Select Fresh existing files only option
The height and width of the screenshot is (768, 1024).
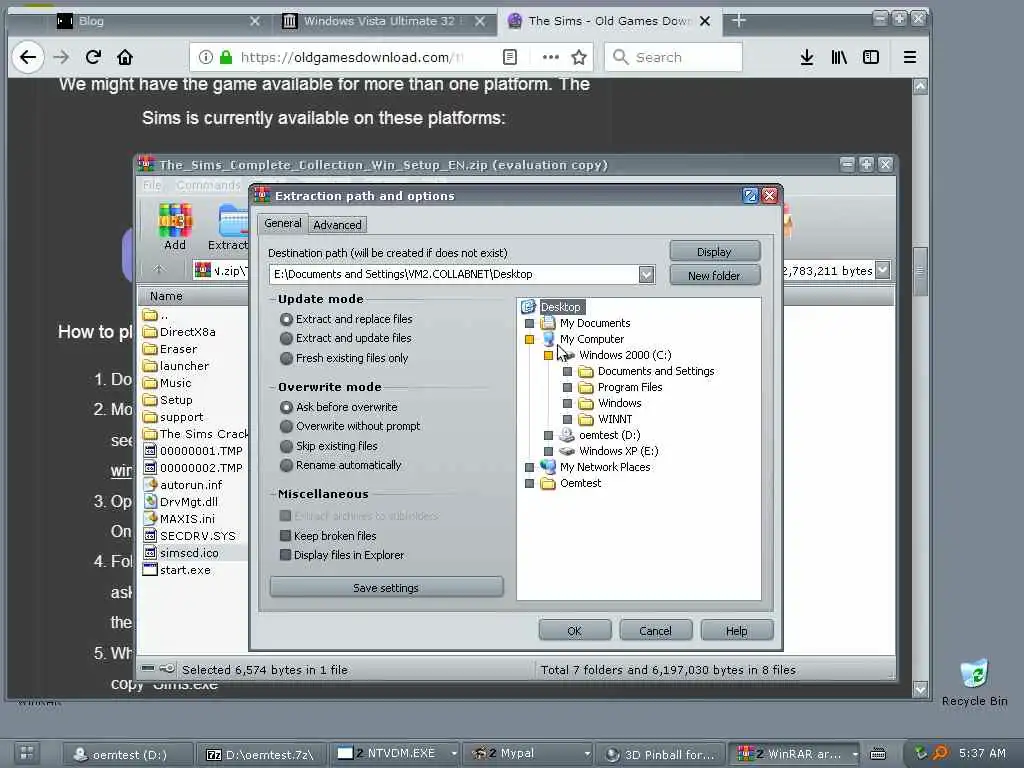coord(344,358)
